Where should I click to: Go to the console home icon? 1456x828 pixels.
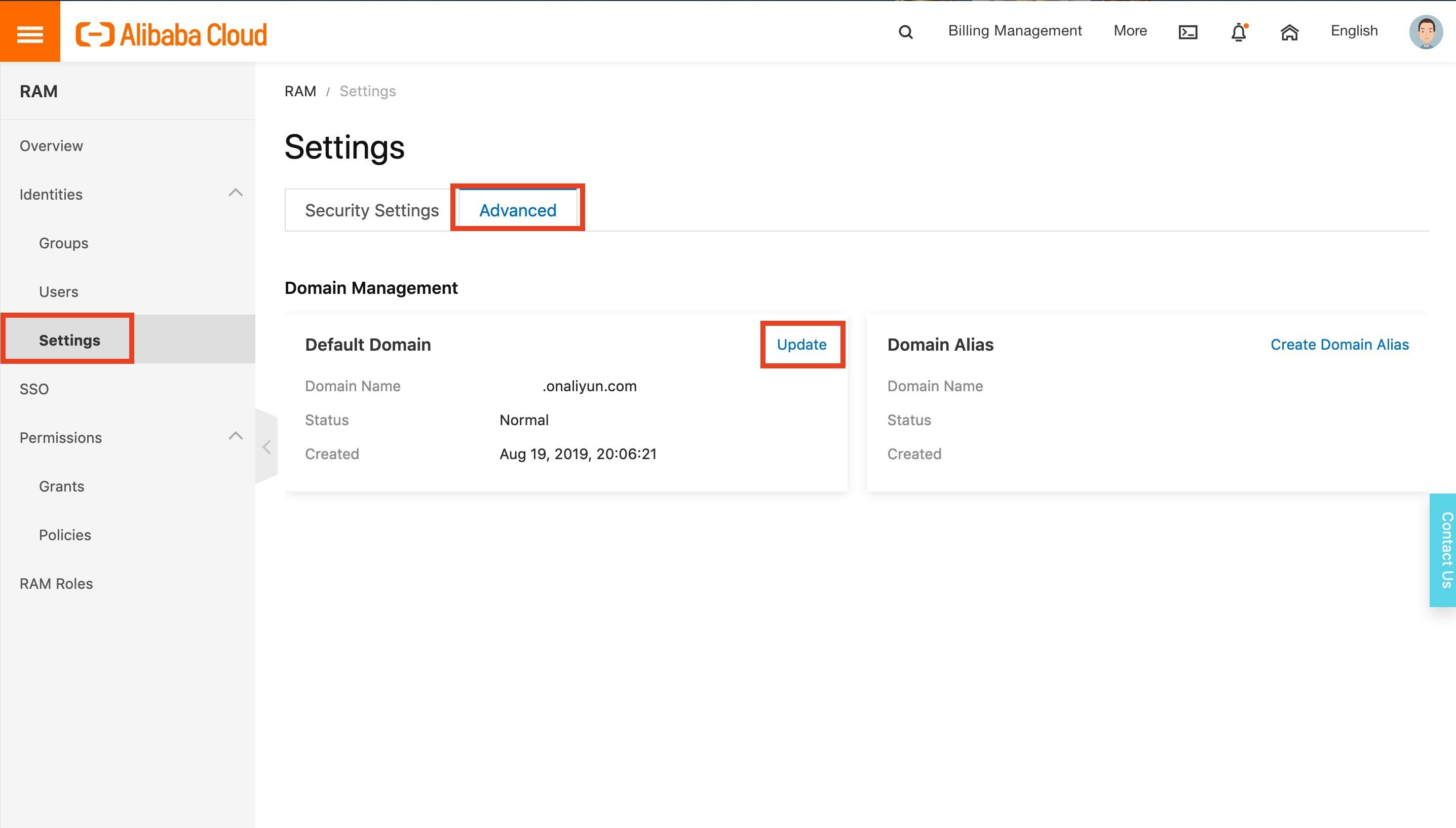(x=1289, y=32)
